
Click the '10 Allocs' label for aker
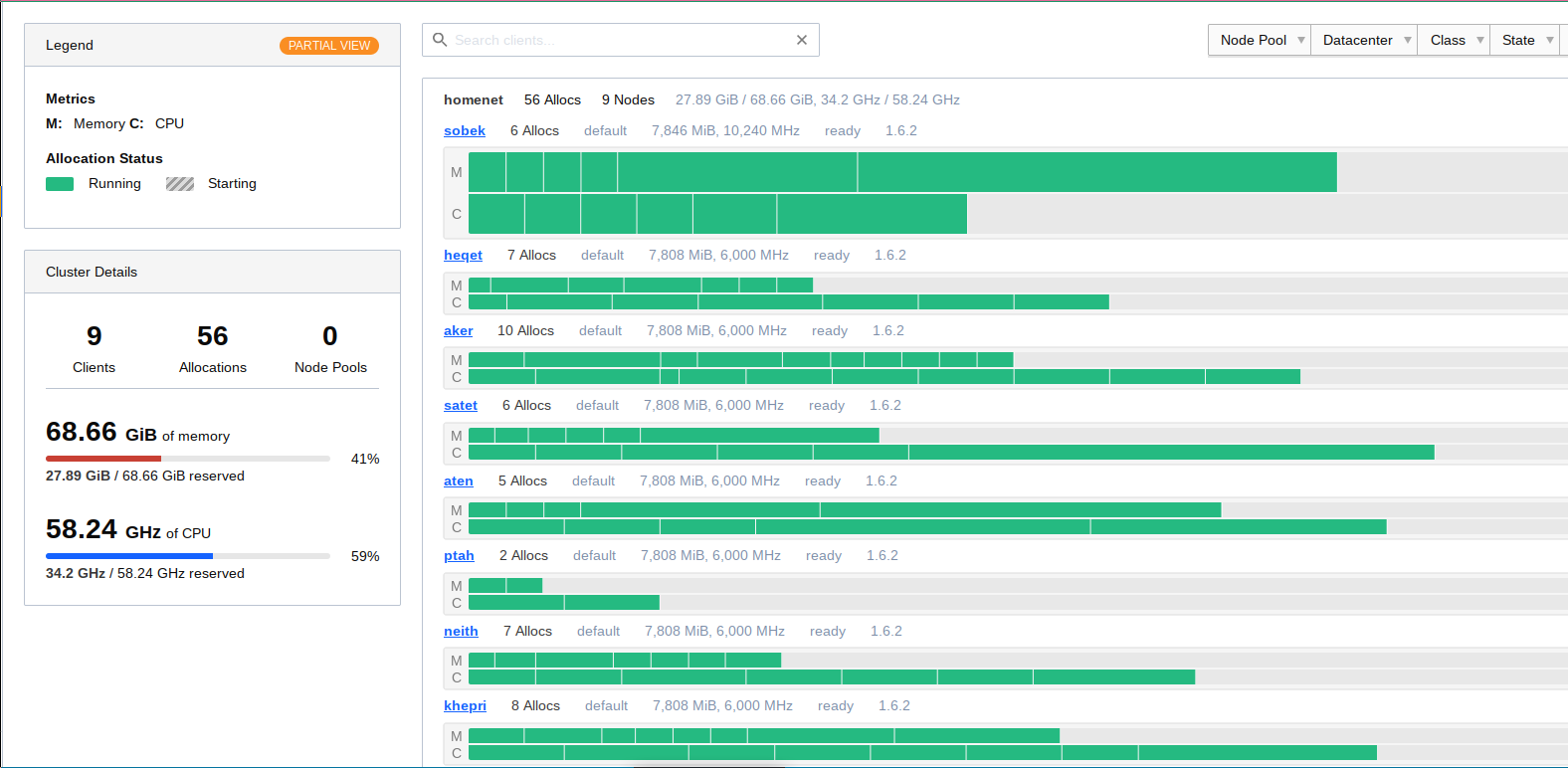point(525,330)
